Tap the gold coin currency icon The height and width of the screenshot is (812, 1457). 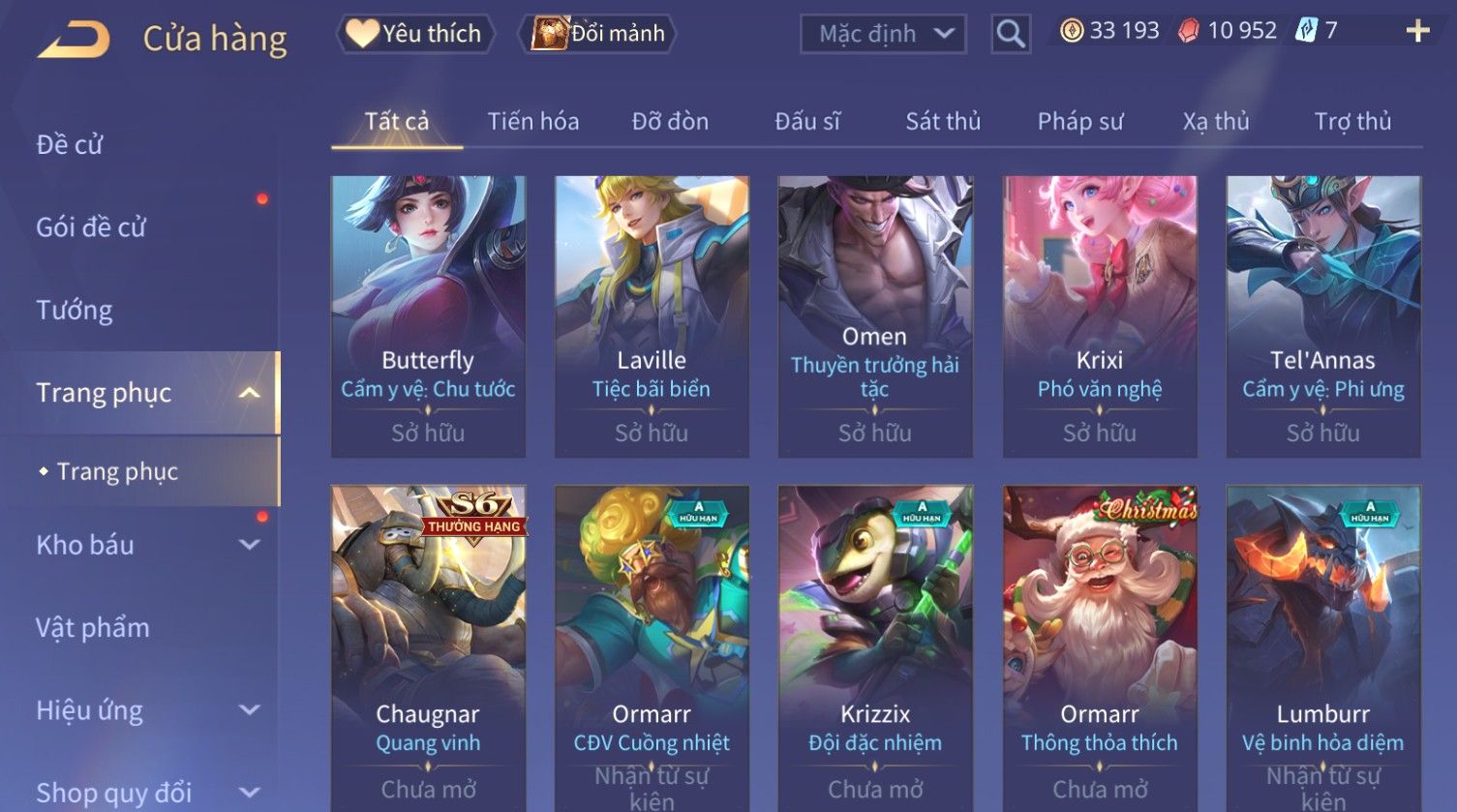coord(1071,31)
